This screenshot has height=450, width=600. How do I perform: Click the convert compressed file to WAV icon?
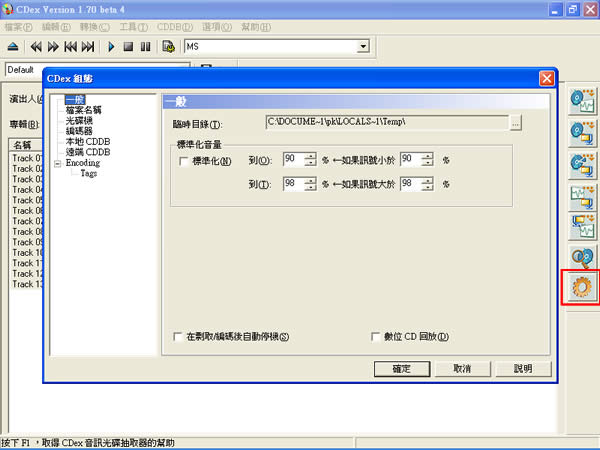582,227
